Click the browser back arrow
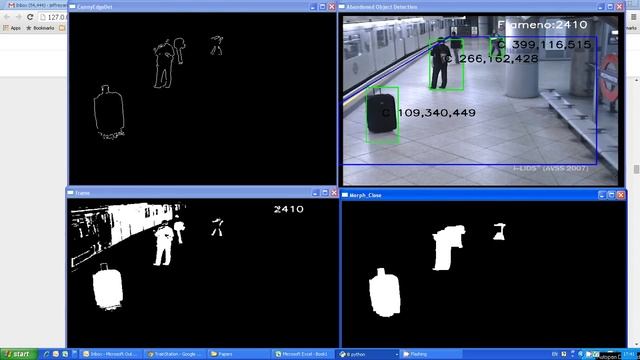This screenshot has height=360, width=640. point(7,17)
